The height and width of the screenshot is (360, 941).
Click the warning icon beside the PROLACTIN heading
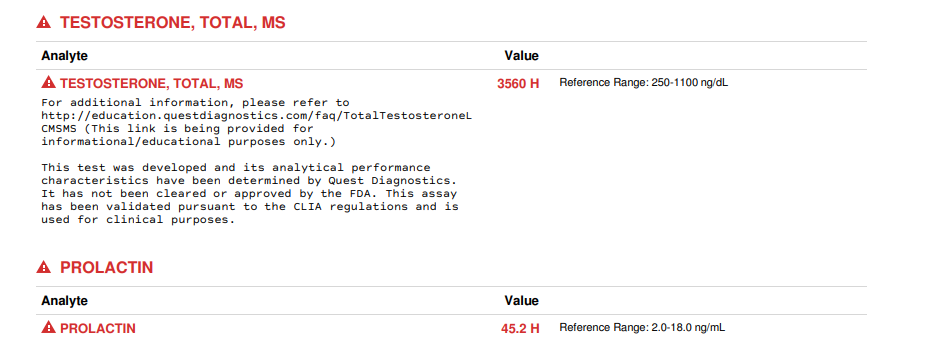click(x=43, y=268)
